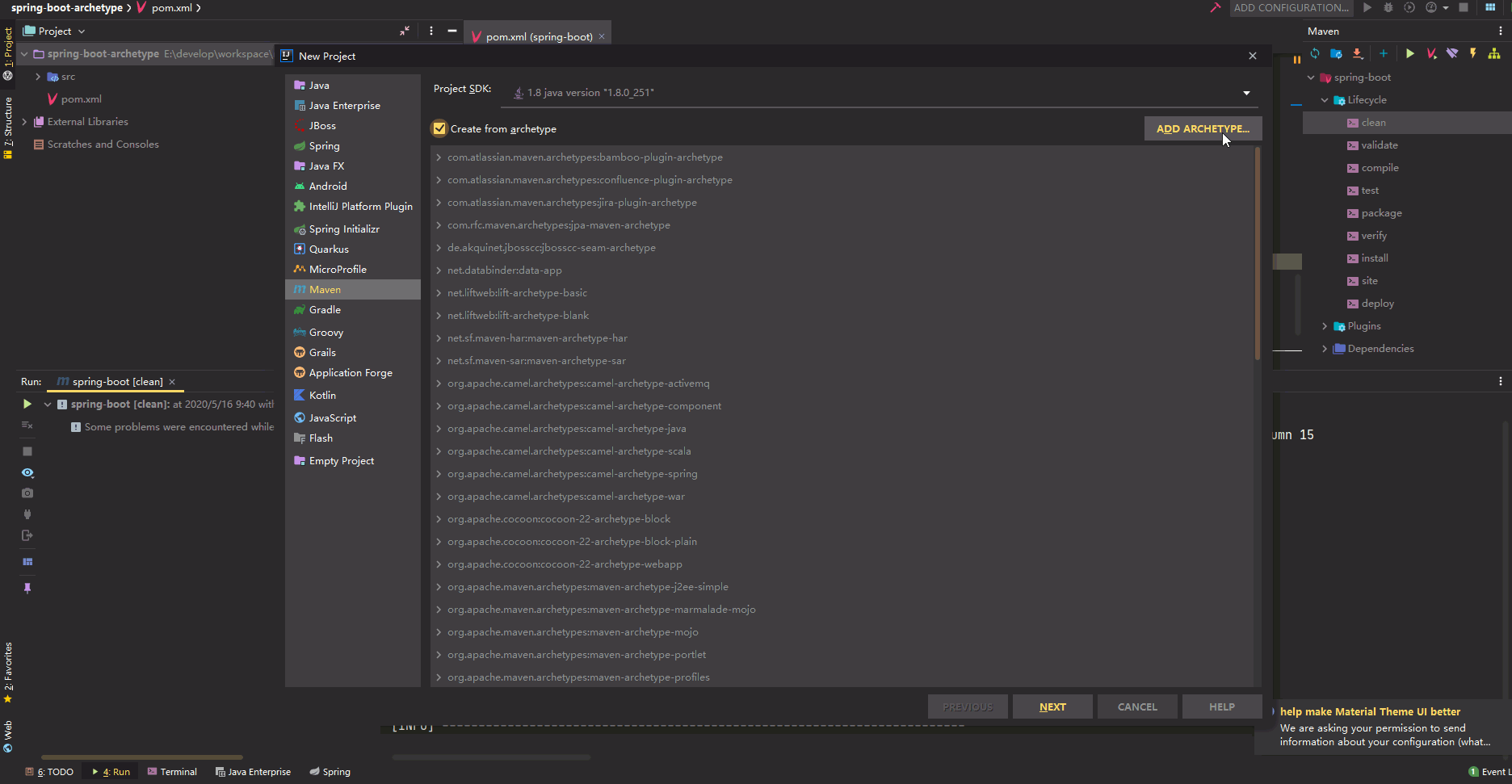Expand bamboo-plugin-archetype entry
This screenshot has height=784, width=1512.
click(x=439, y=157)
